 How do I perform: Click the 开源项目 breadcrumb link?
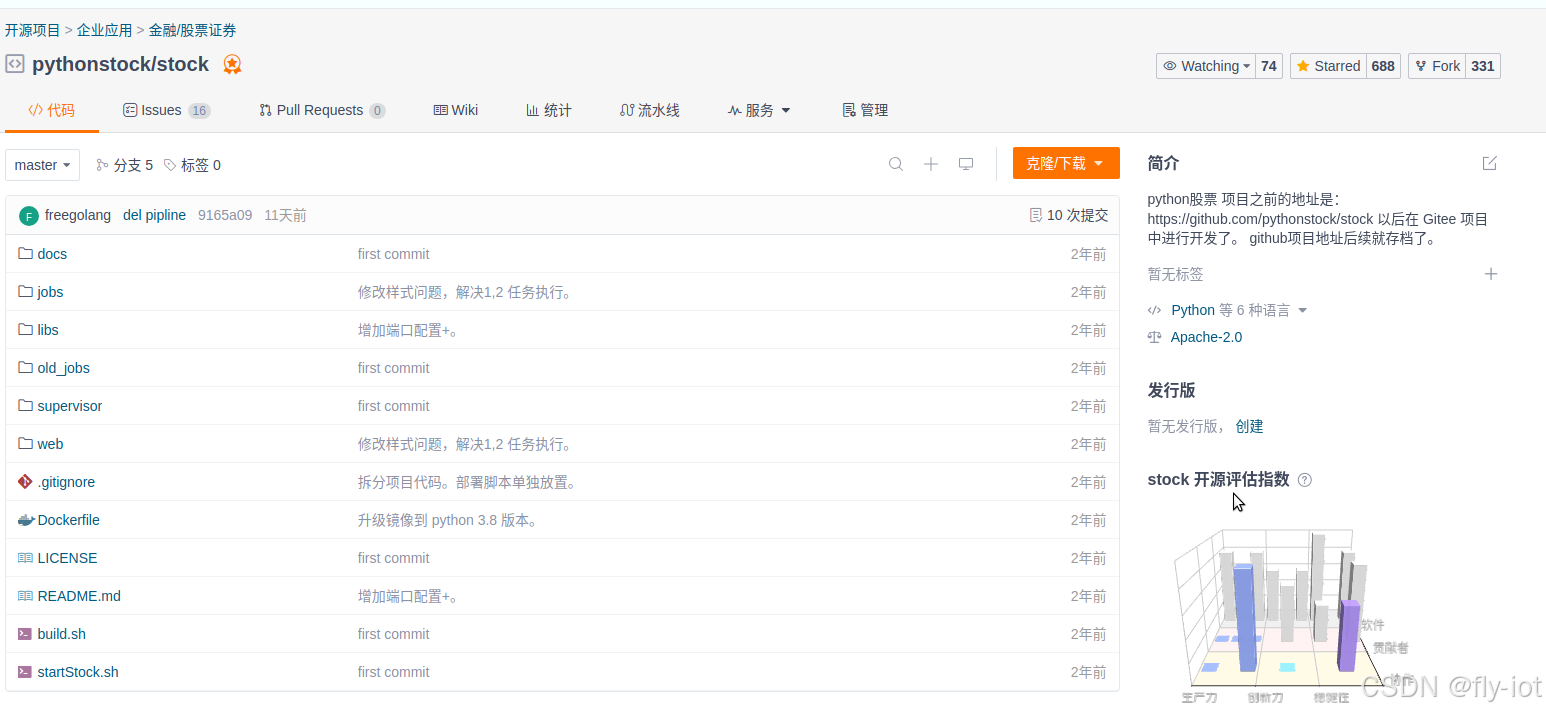pos(33,31)
